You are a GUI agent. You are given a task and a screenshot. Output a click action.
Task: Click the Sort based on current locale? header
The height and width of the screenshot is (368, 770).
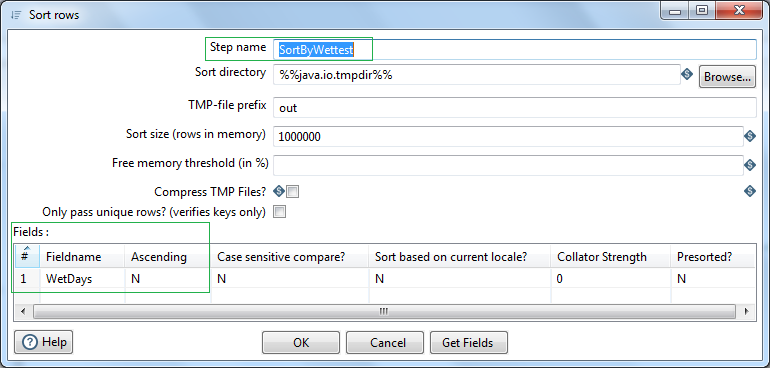click(x=460, y=256)
